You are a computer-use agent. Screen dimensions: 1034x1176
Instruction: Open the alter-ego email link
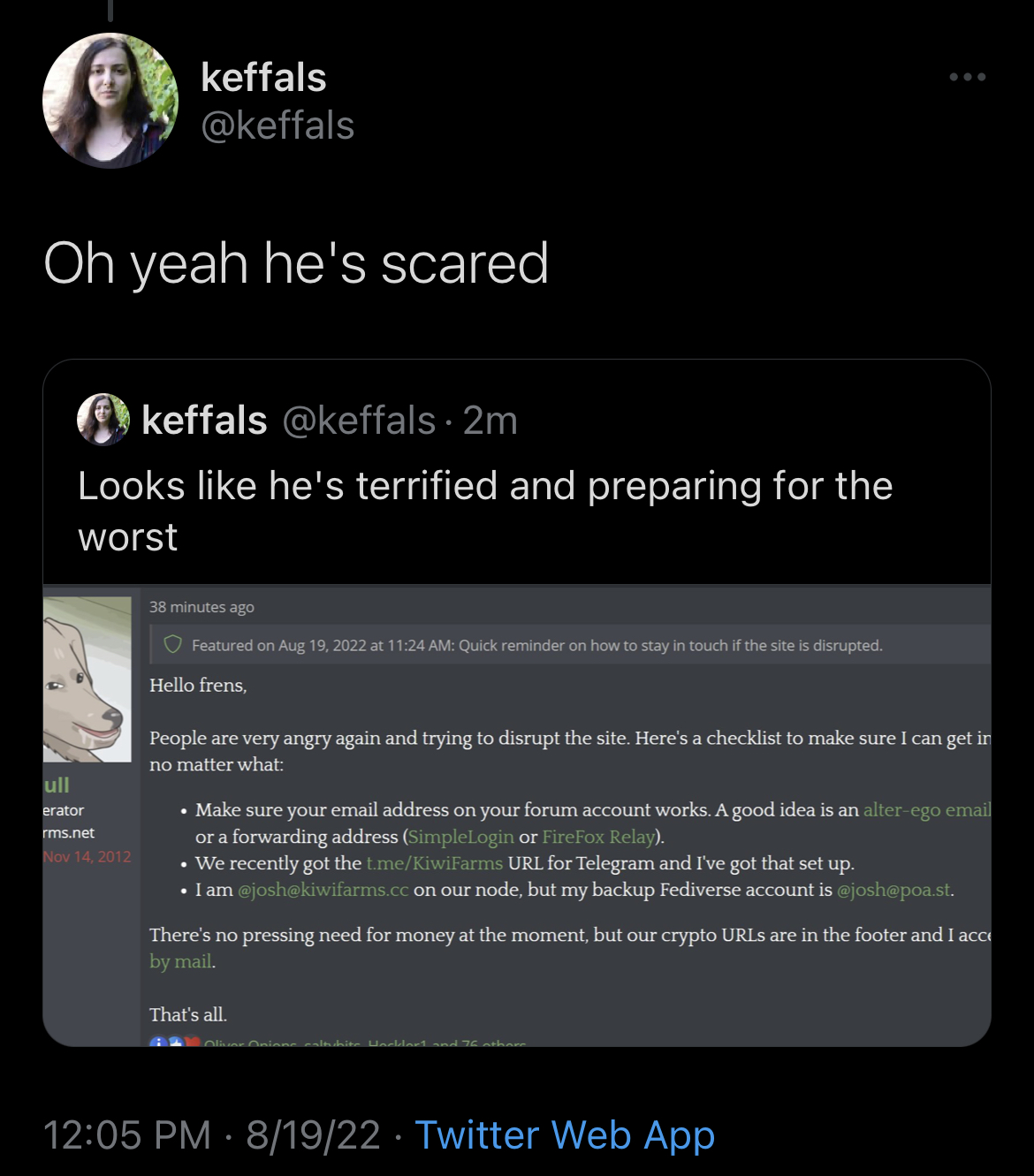[926, 810]
